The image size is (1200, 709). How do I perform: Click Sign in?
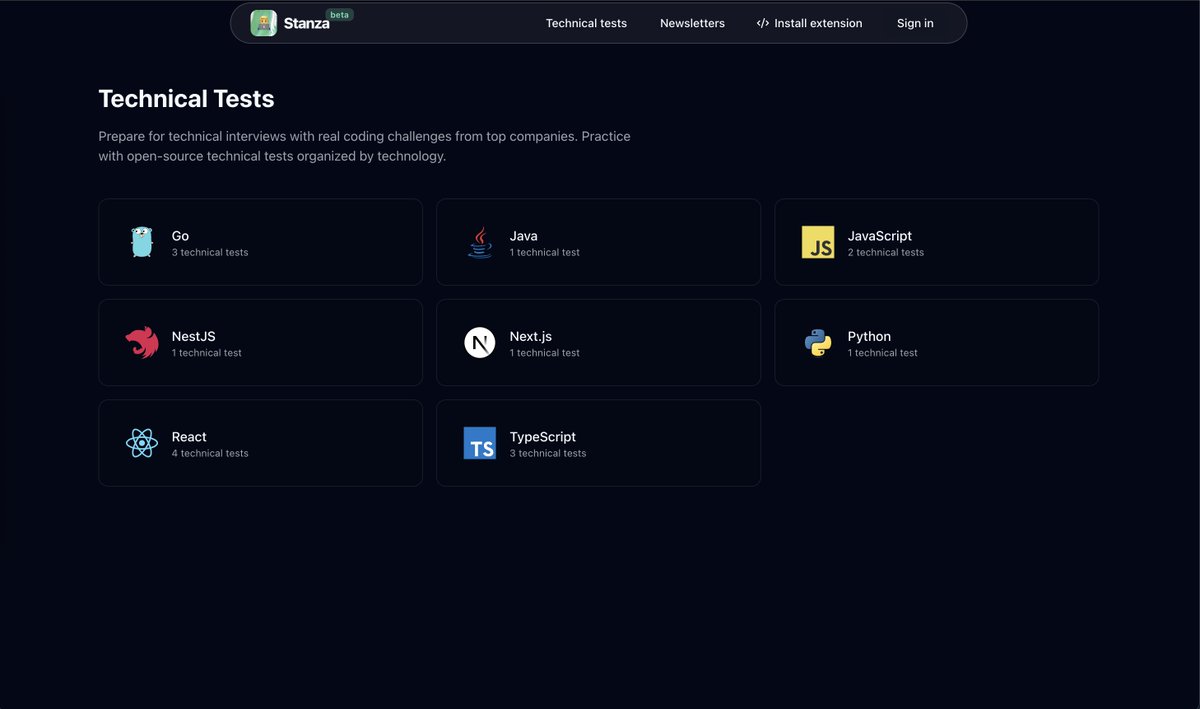pyautogui.click(x=915, y=23)
